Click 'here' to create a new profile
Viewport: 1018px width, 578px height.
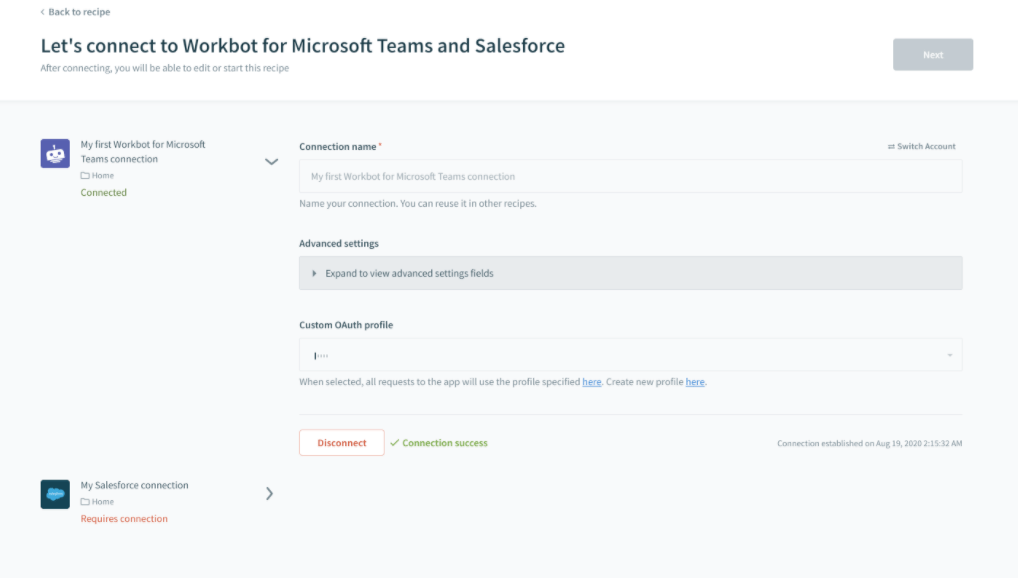(695, 381)
